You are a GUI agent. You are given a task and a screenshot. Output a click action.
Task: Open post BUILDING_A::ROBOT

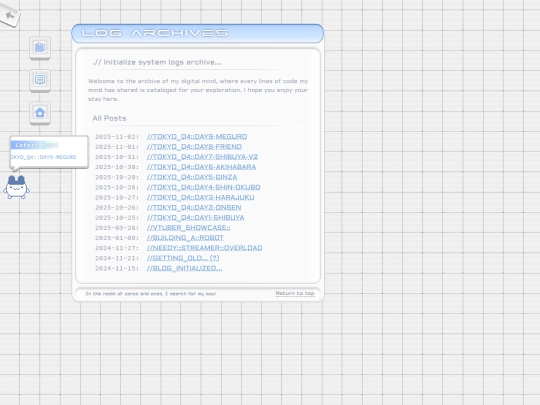pyautogui.click(x=185, y=238)
